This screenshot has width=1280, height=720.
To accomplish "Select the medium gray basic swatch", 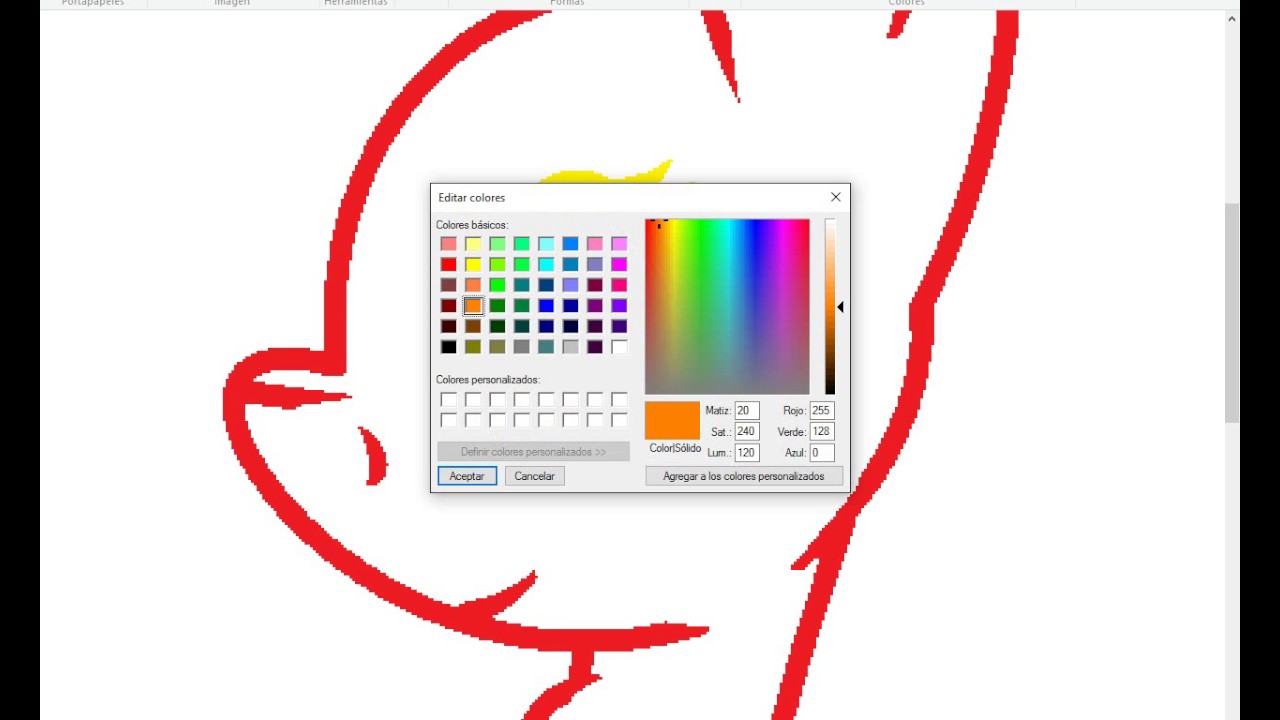I will [522, 347].
